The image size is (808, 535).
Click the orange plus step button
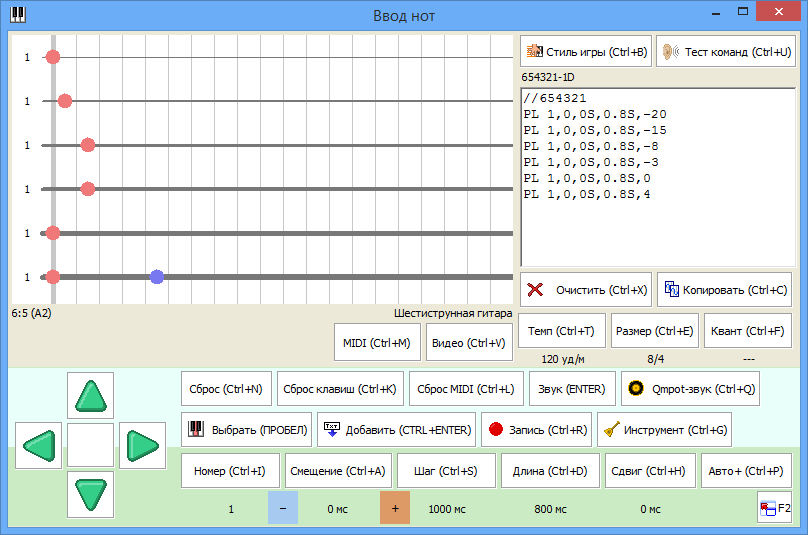(395, 508)
